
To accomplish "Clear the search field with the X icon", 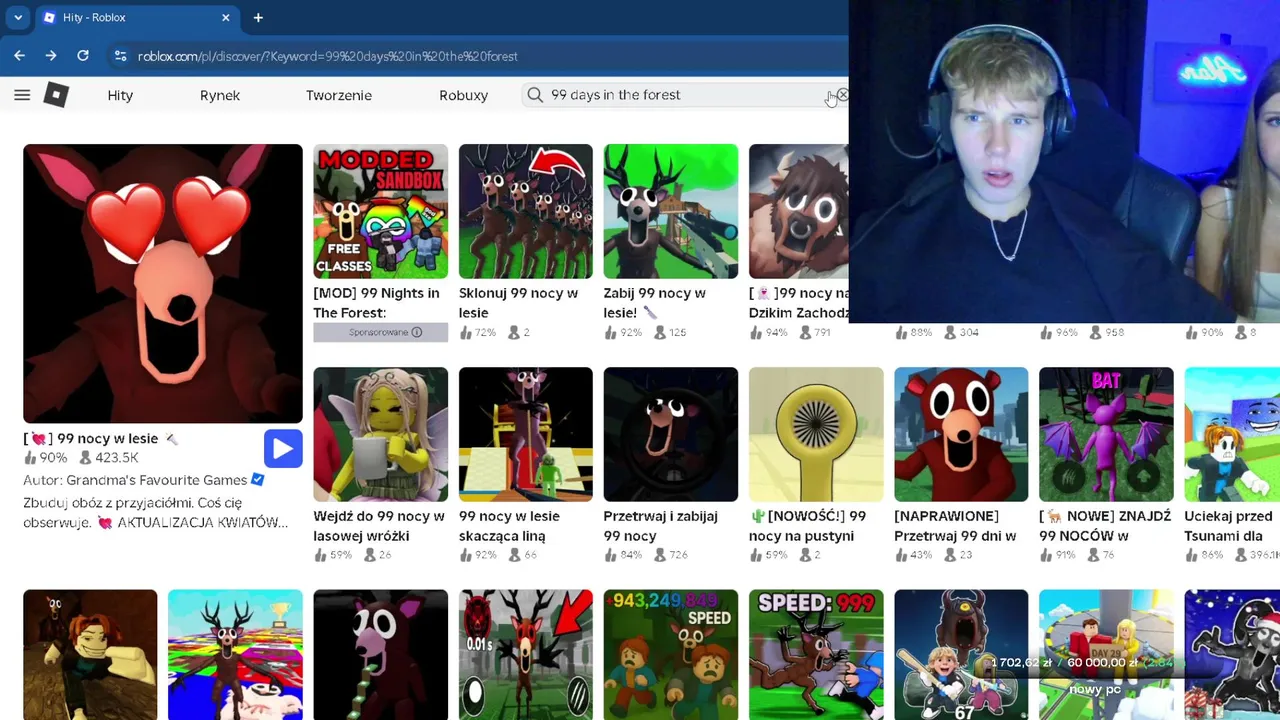I will (x=842, y=95).
